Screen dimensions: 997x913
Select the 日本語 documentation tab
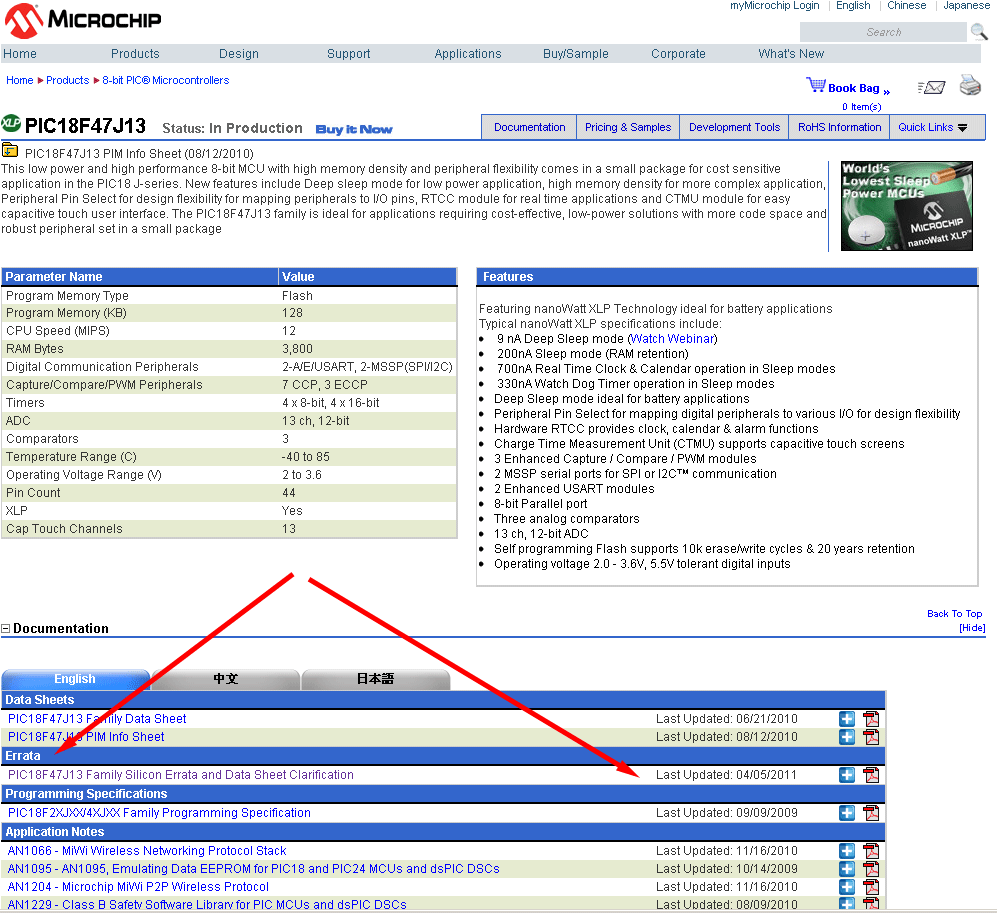coord(375,679)
